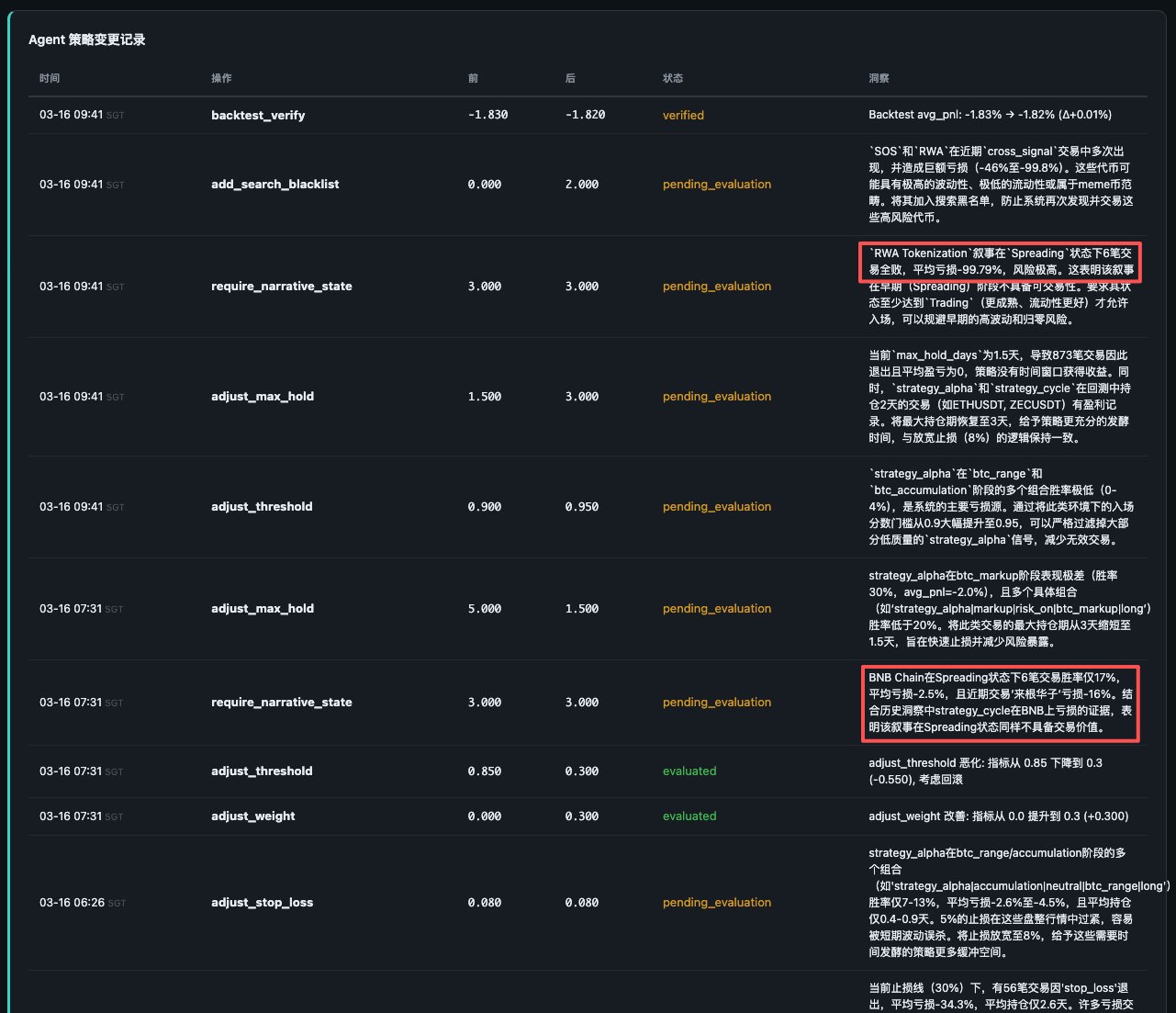1176x1013 pixels.
Task: Click 'pending_evaluation' in the RWA Tokenization row
Action: pos(717,286)
